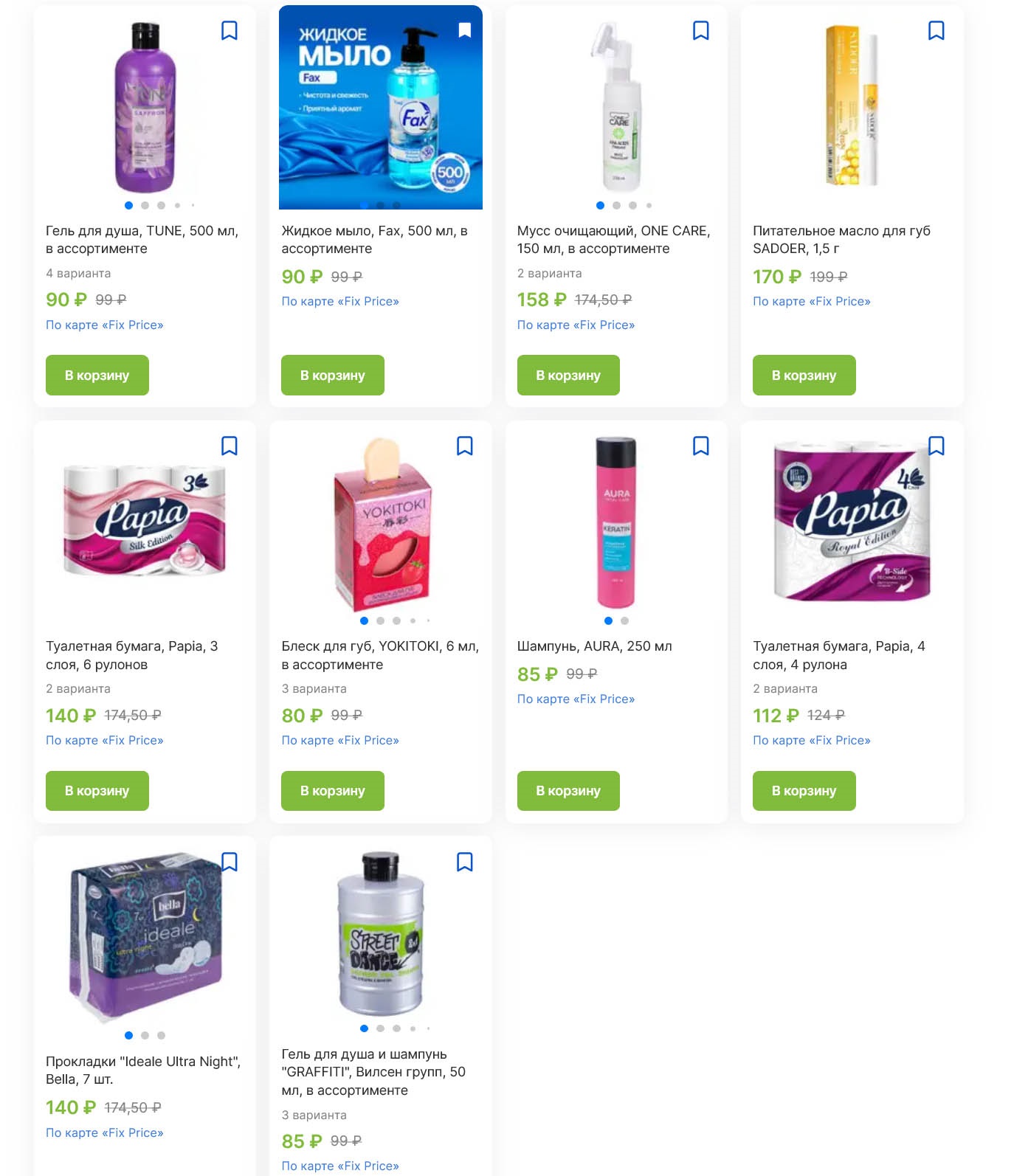Show second image of YOKITOKI lip gloss
The width and height of the screenshot is (1014, 1176).
tap(380, 620)
